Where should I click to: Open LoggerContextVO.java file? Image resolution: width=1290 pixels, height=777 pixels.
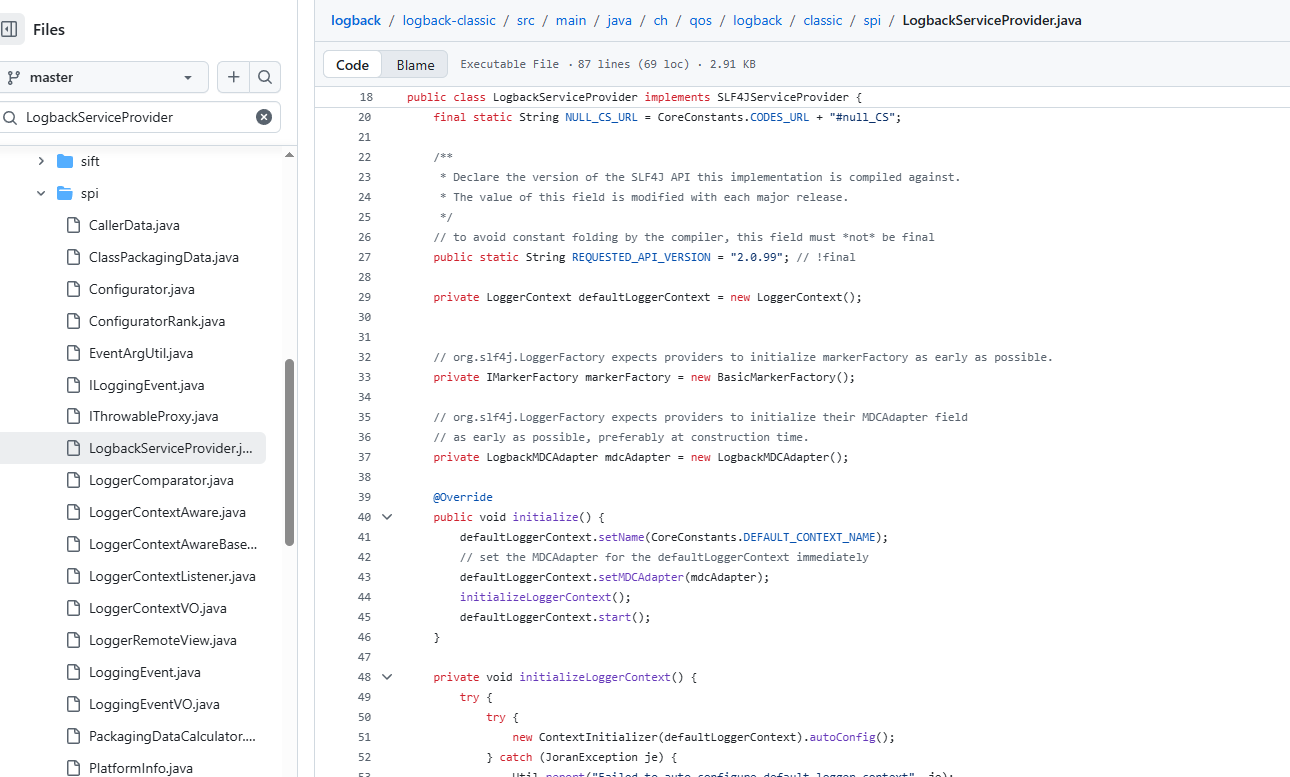[158, 608]
